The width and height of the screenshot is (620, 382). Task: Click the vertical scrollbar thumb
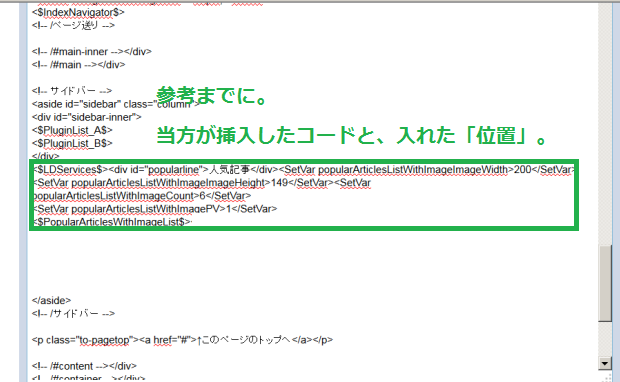click(x=605, y=283)
